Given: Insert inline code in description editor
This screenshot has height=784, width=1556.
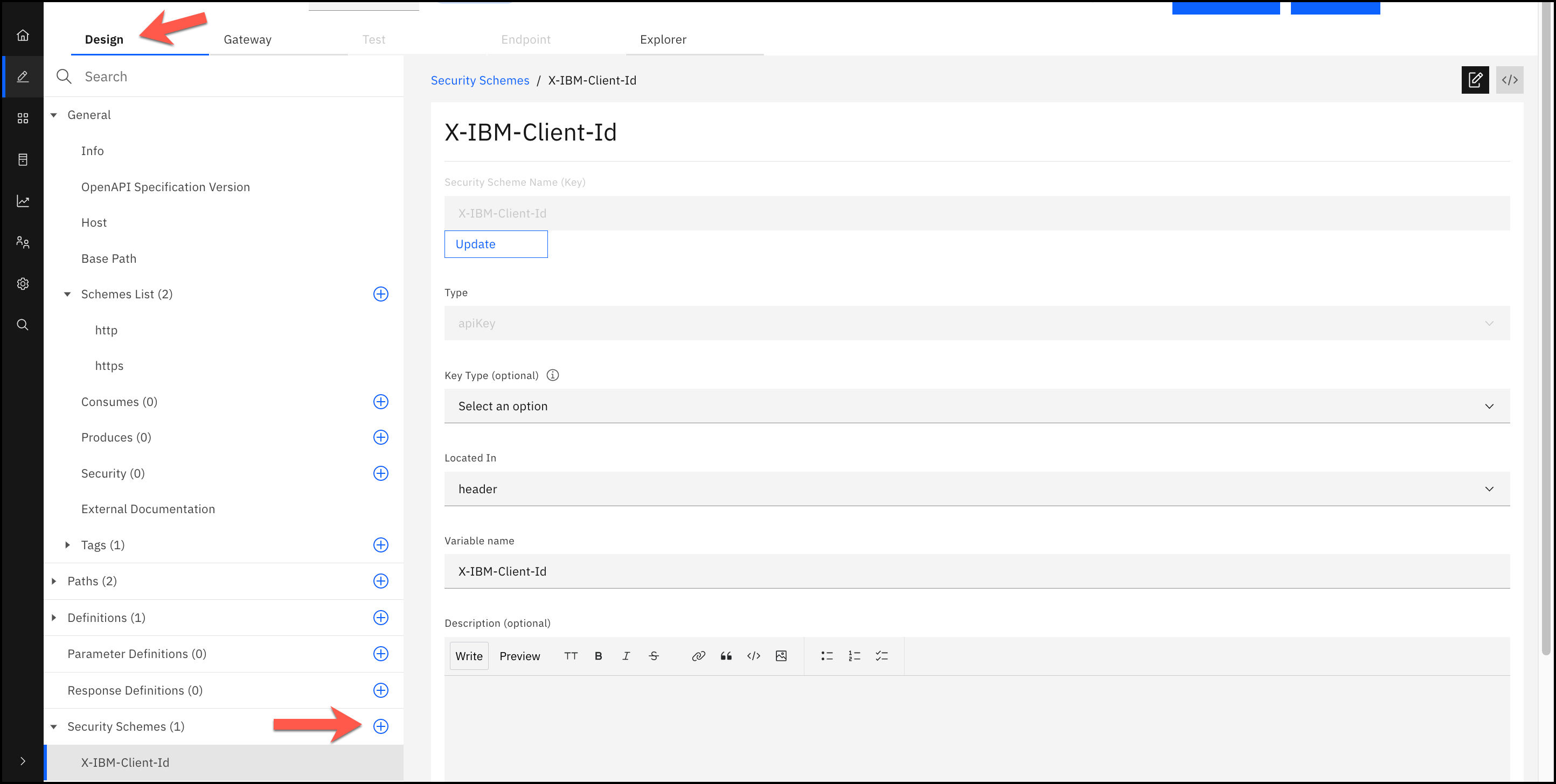Looking at the screenshot, I should [753, 656].
